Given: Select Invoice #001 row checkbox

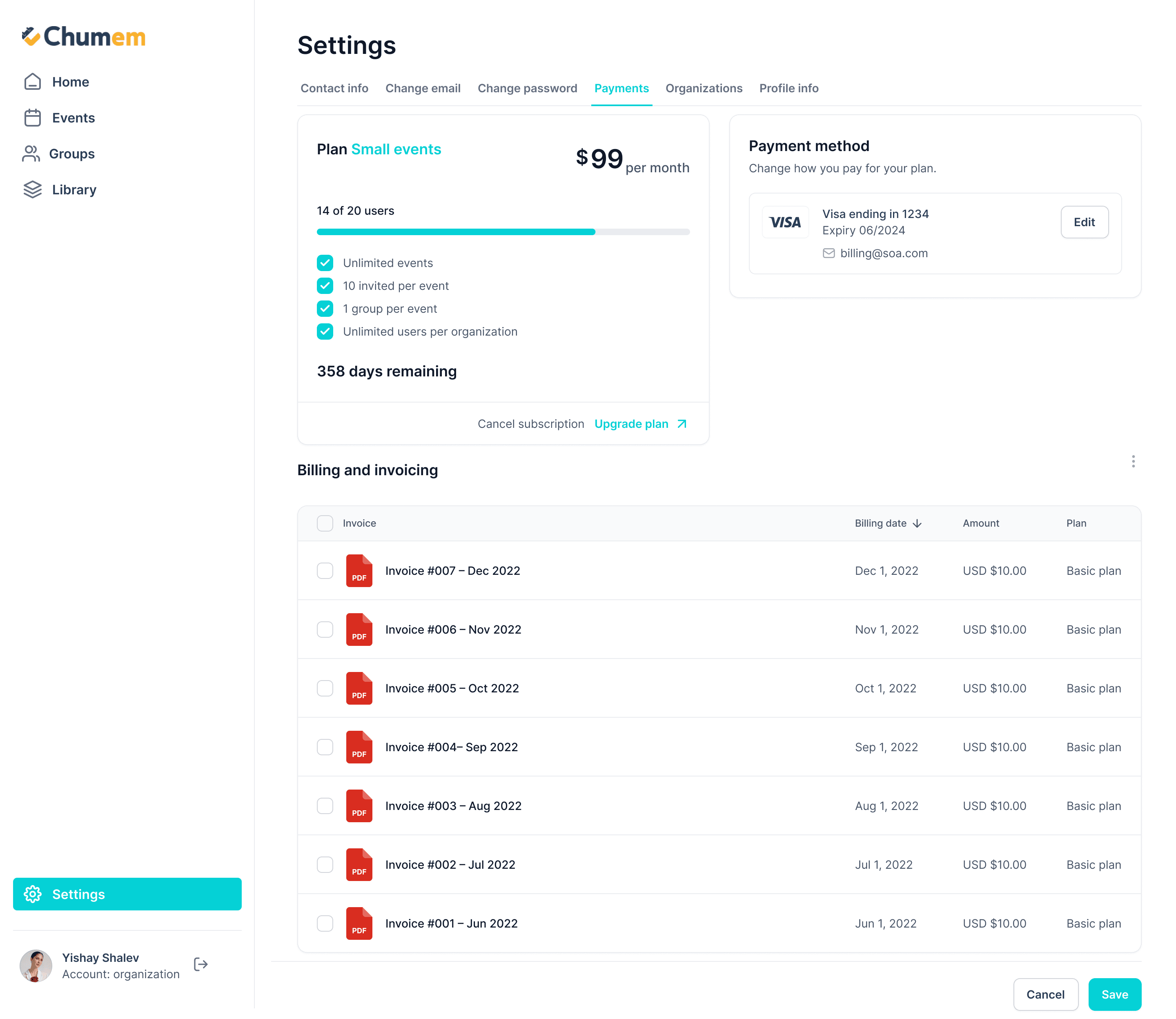Looking at the screenshot, I should coord(325,923).
